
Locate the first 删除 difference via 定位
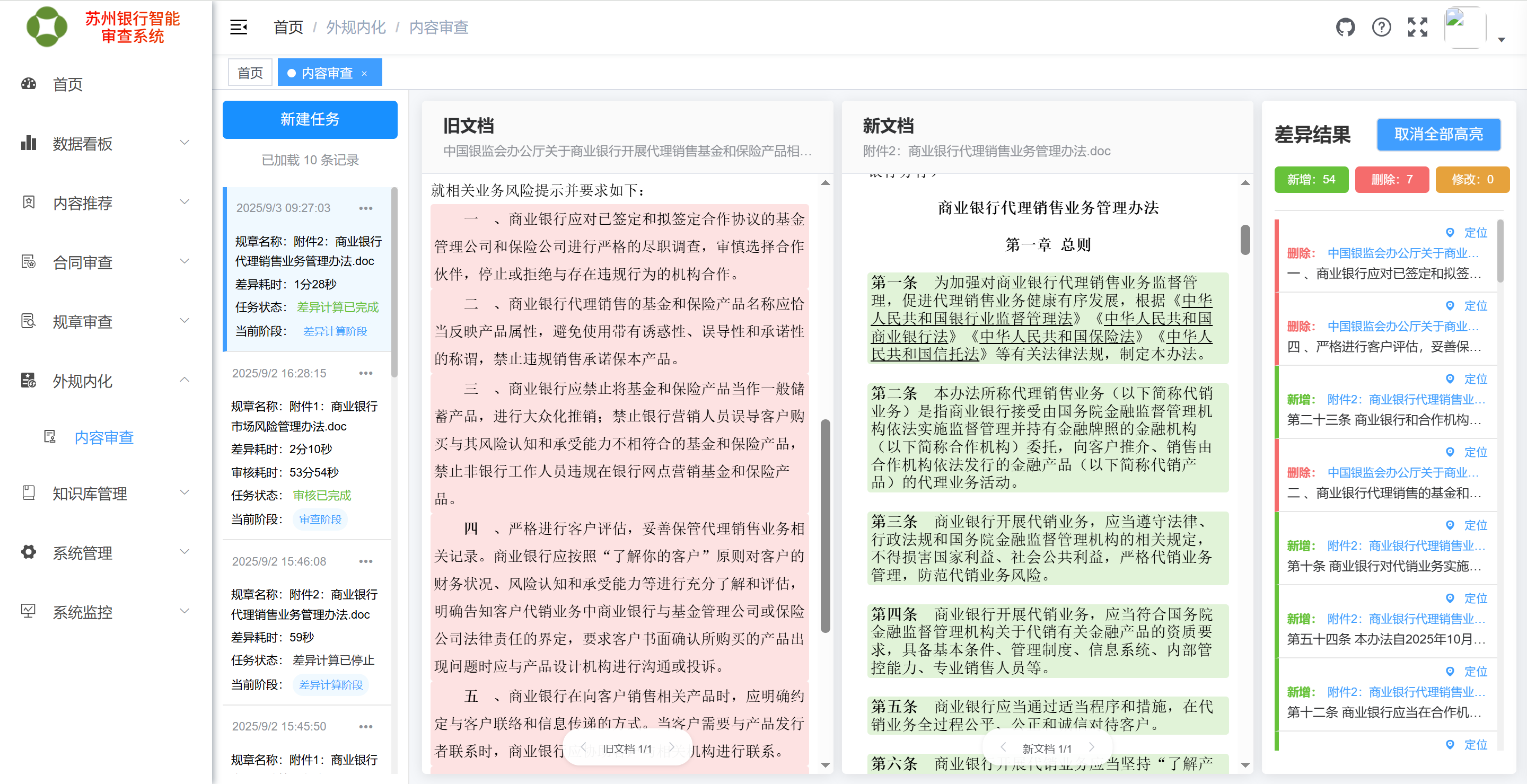[1467, 233]
